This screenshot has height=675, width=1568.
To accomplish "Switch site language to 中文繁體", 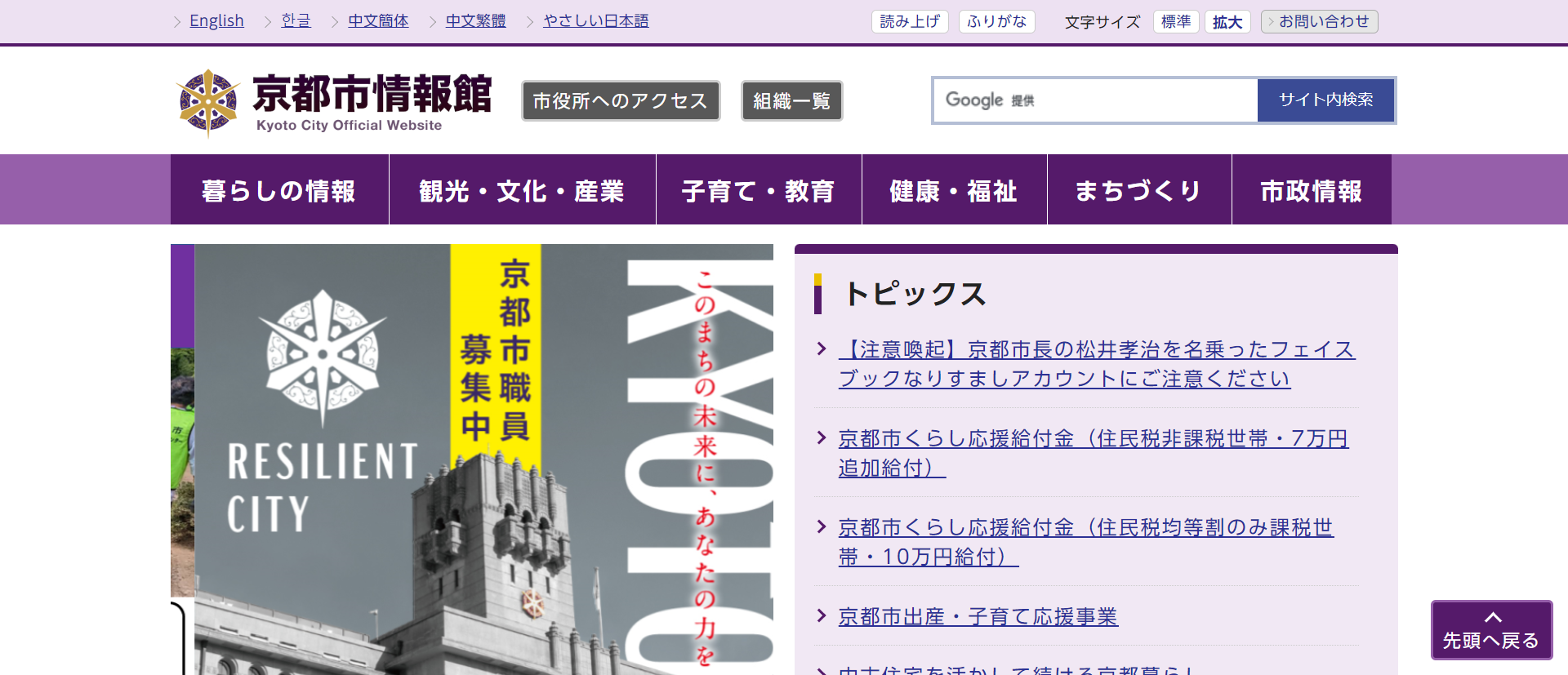I will pyautogui.click(x=475, y=20).
